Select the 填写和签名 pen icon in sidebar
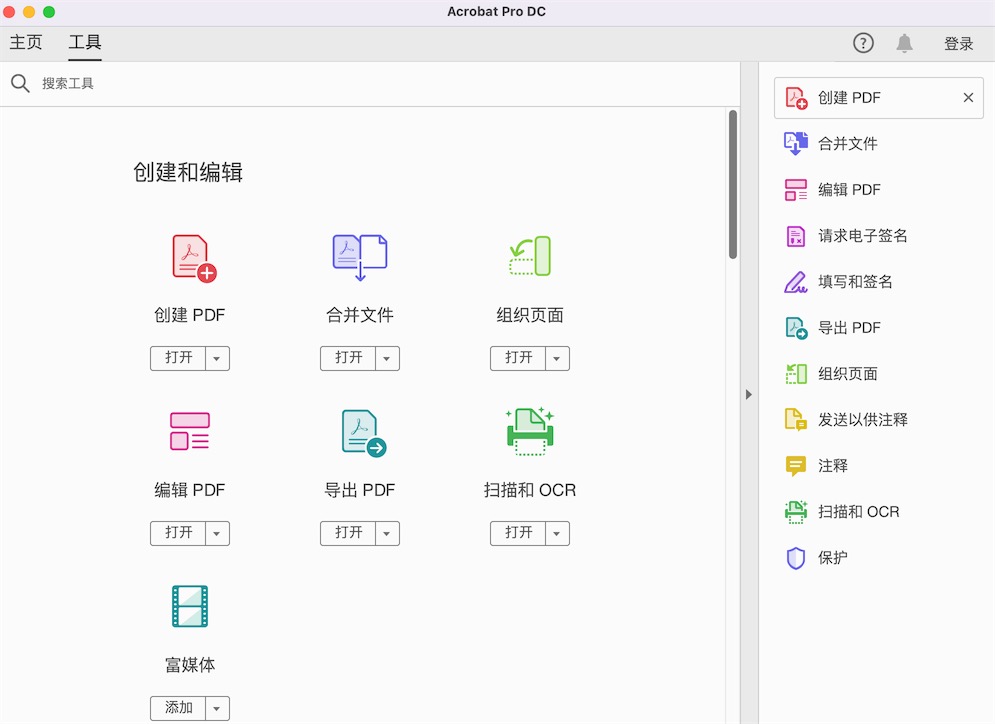Image resolution: width=995 pixels, height=724 pixels. click(796, 282)
